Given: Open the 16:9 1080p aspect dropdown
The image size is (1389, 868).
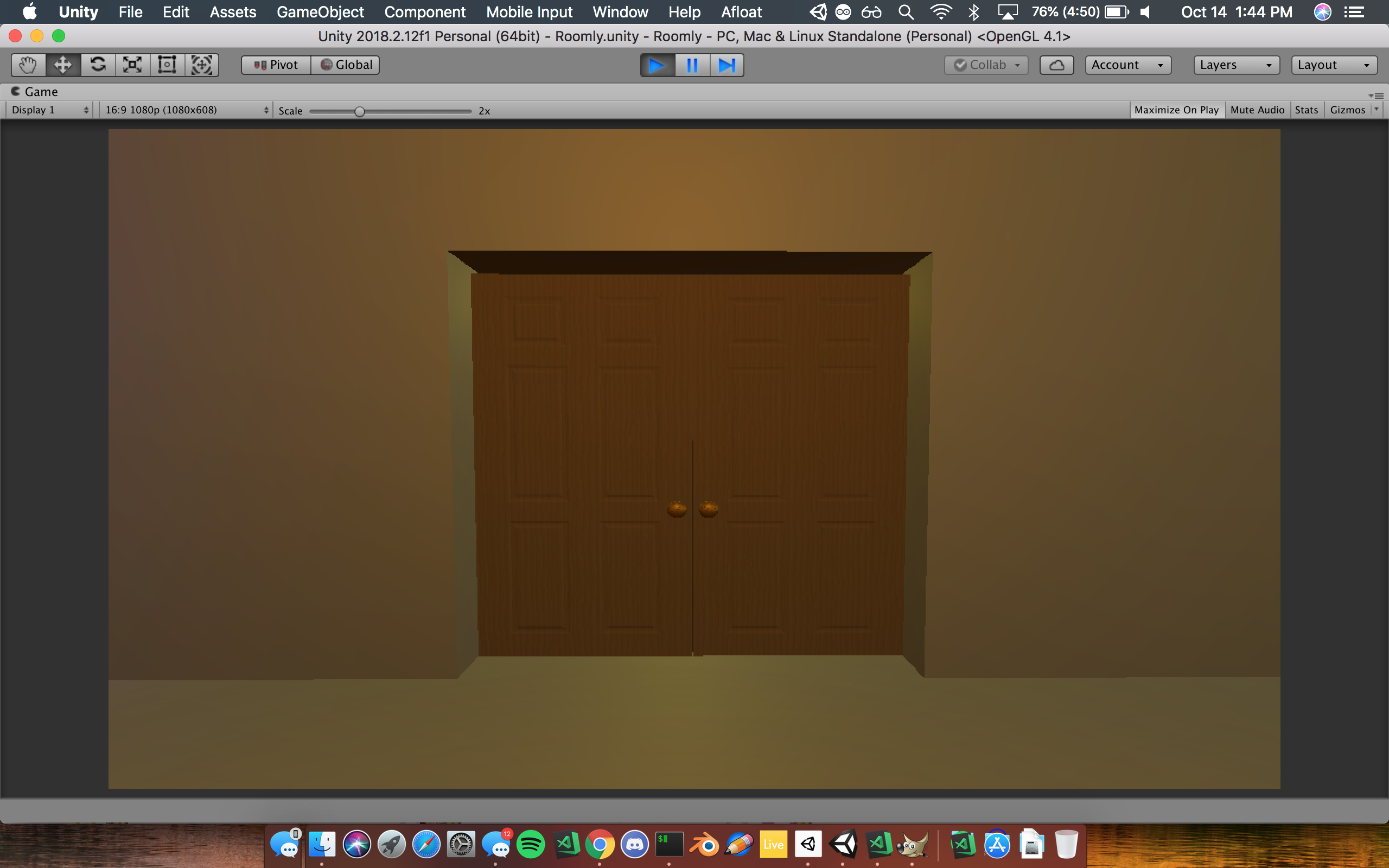Looking at the screenshot, I should point(186,110).
